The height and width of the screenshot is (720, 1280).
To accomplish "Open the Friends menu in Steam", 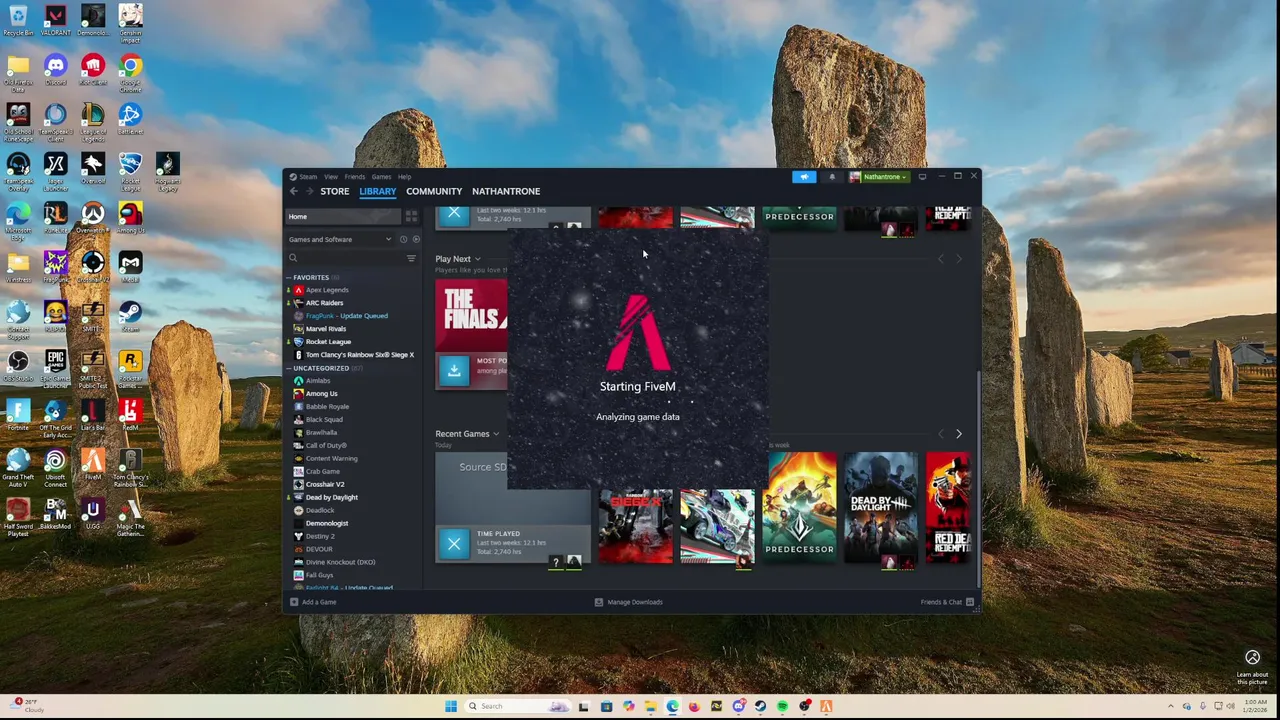I will [355, 177].
